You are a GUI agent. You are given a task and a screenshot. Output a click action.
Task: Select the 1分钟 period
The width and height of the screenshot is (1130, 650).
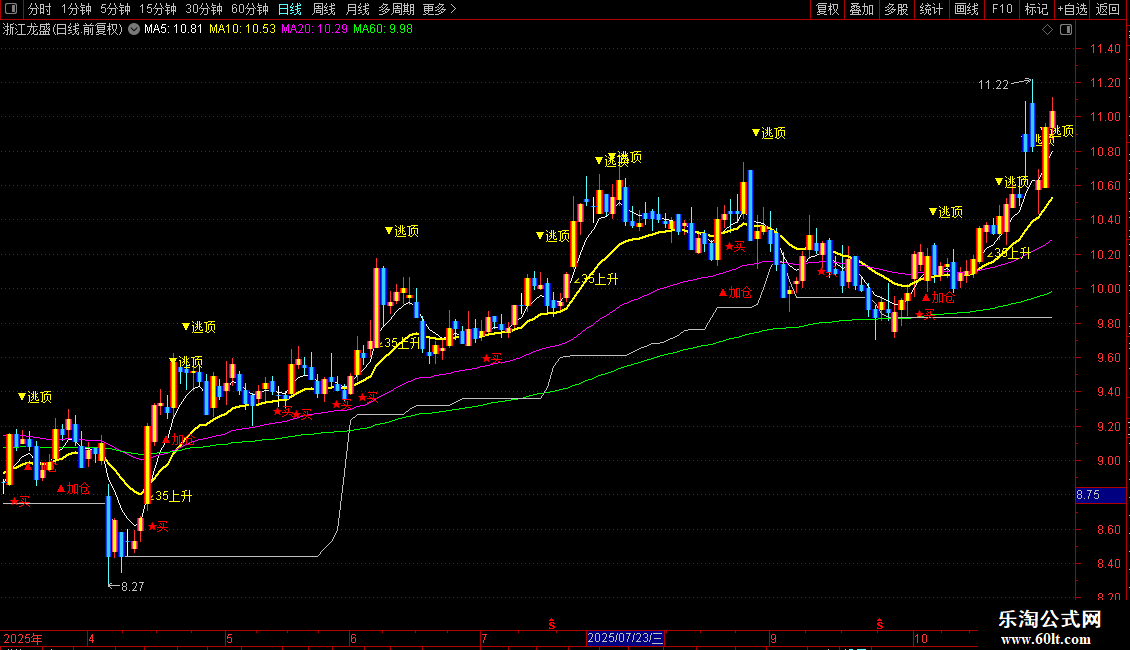tap(76, 9)
